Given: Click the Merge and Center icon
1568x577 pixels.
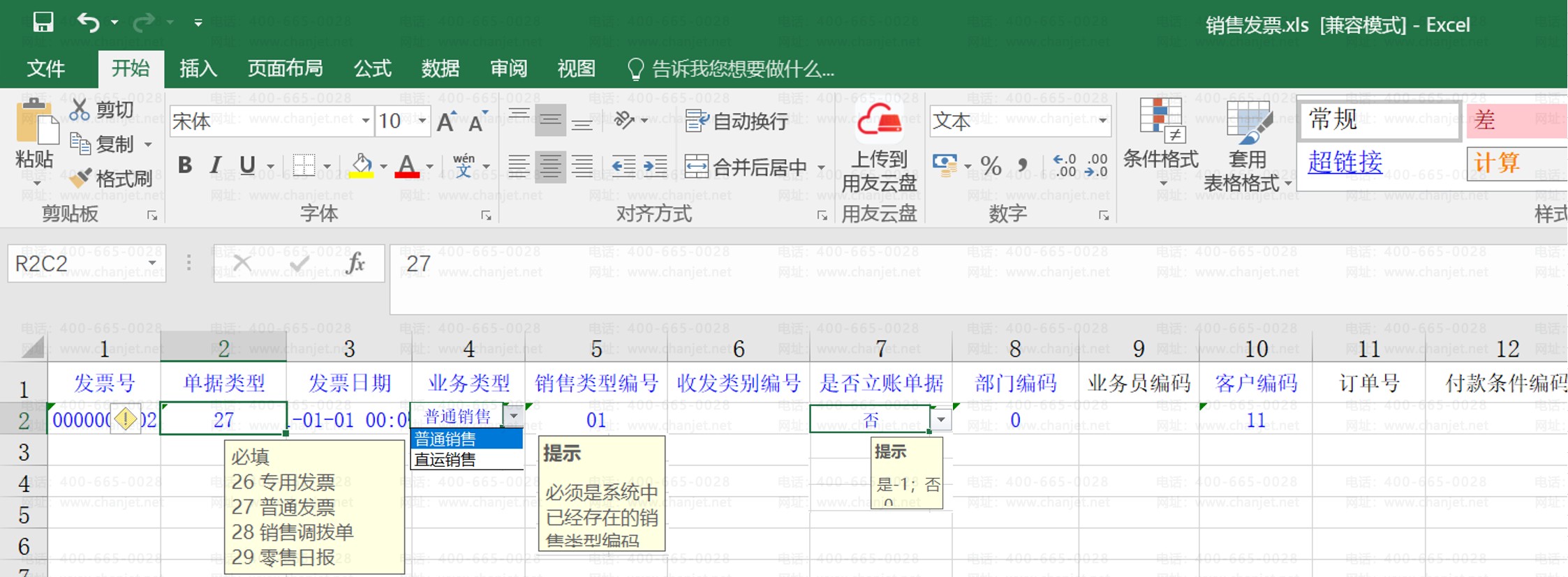Looking at the screenshot, I should click(x=697, y=166).
